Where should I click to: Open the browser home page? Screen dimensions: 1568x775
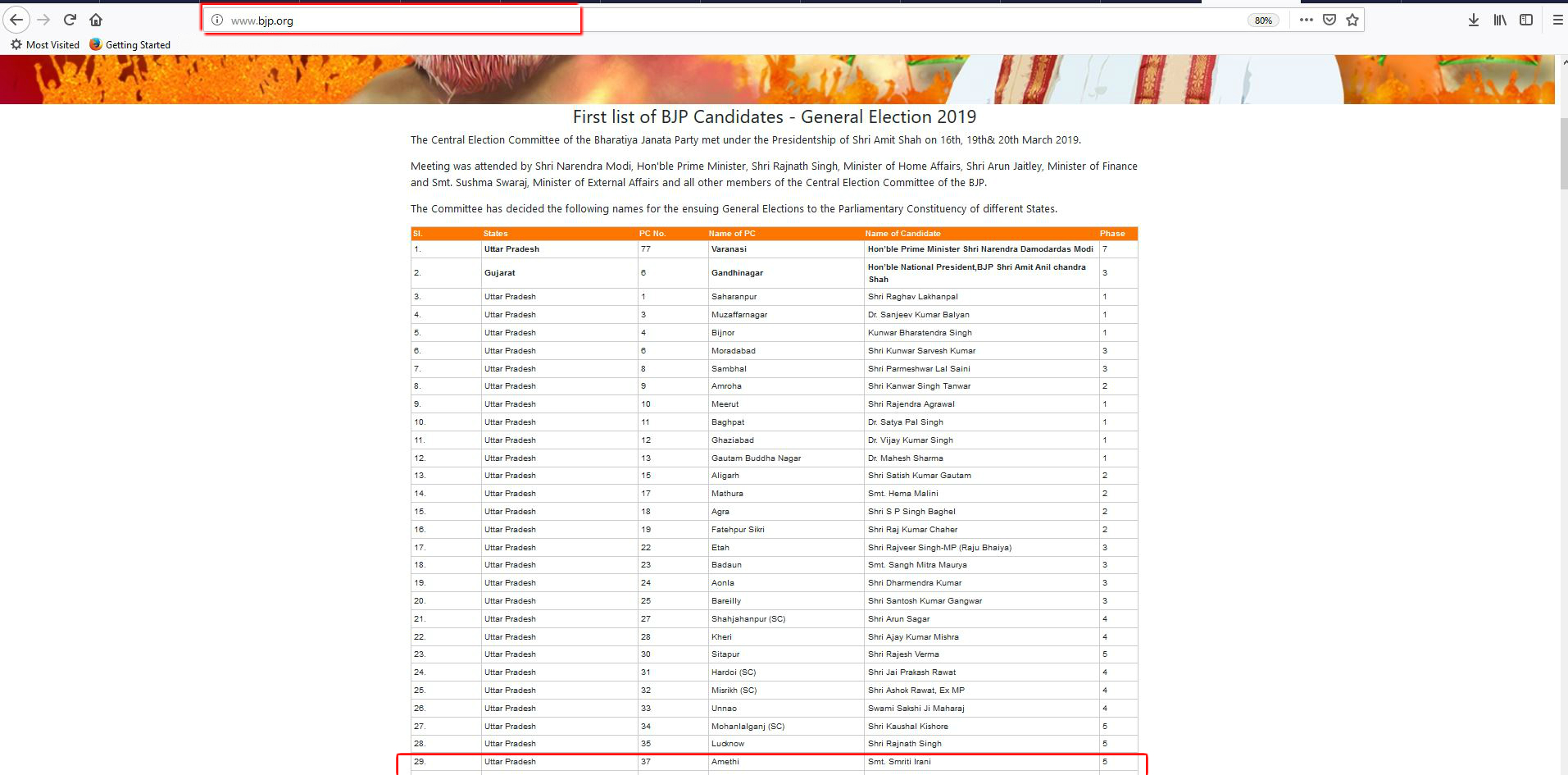96,20
